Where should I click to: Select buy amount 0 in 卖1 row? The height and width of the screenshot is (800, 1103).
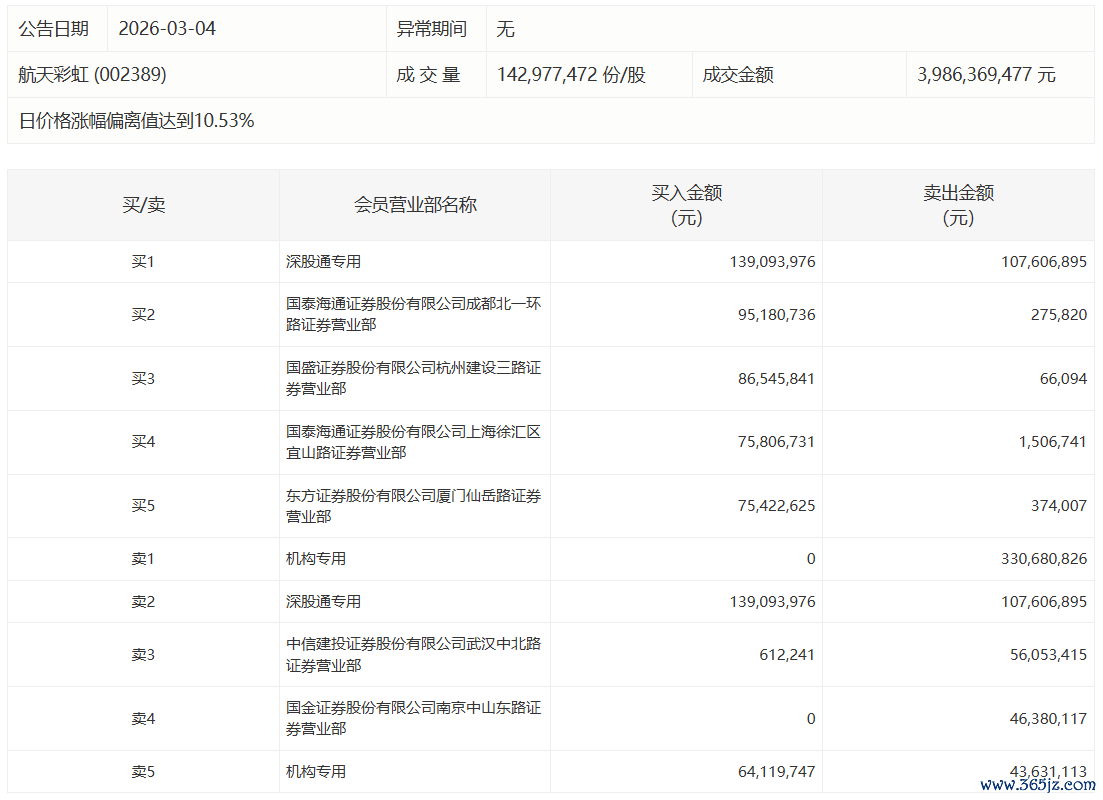[x=811, y=559]
